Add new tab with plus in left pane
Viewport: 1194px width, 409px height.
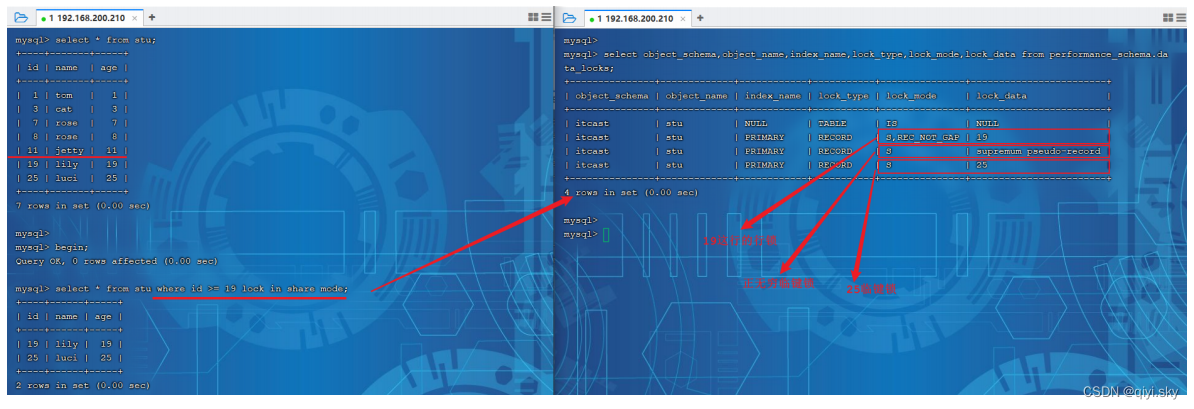pos(152,18)
